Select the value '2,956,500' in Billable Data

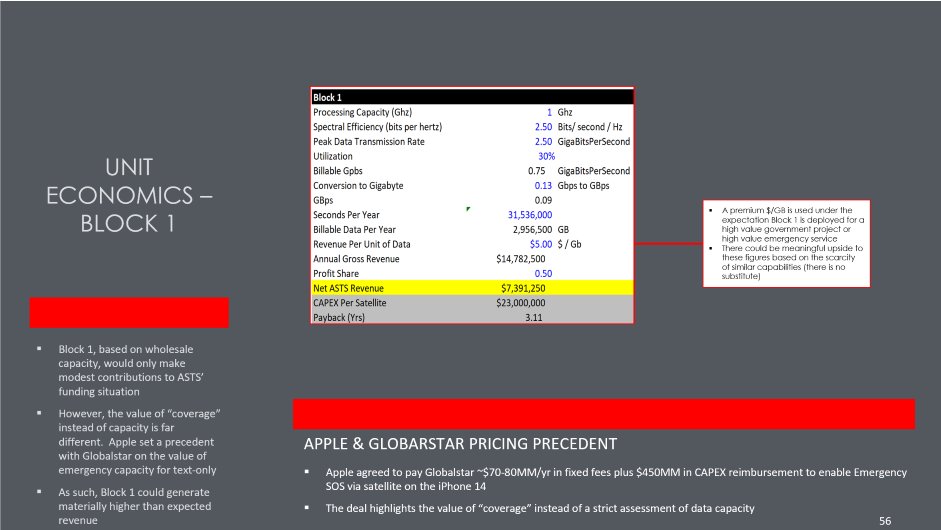point(532,229)
